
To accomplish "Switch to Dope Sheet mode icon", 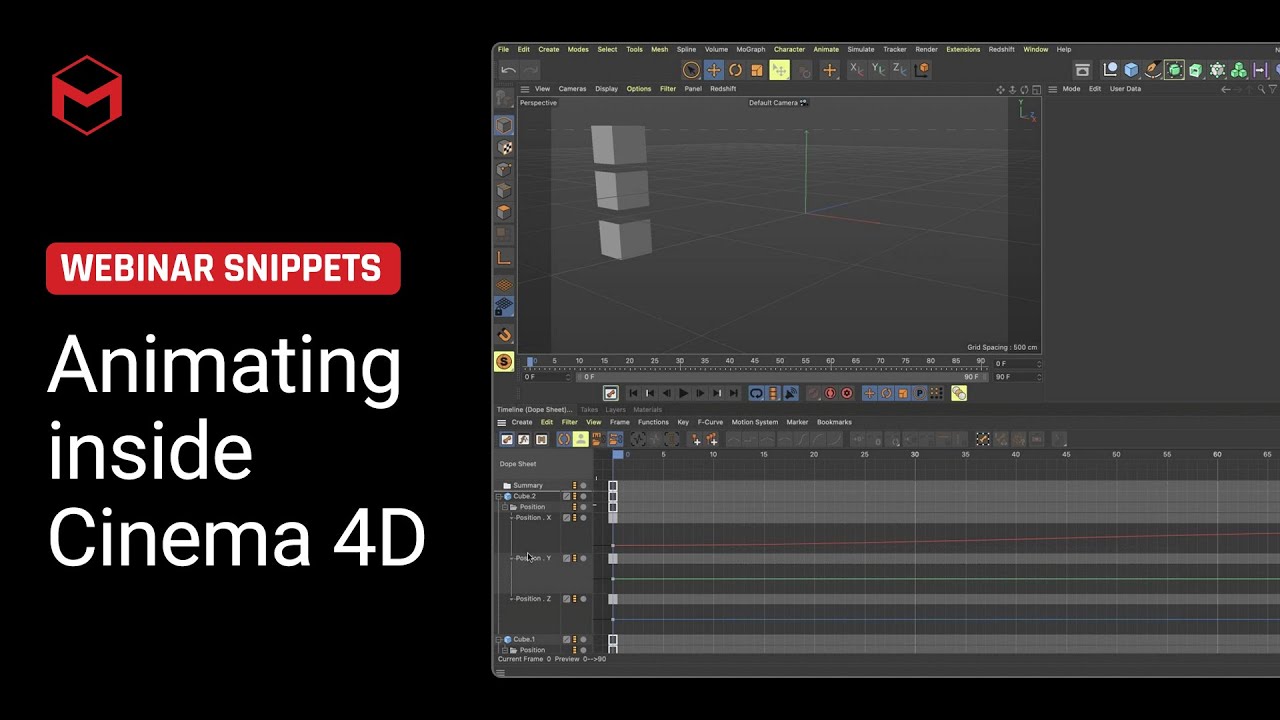I will click(507, 439).
